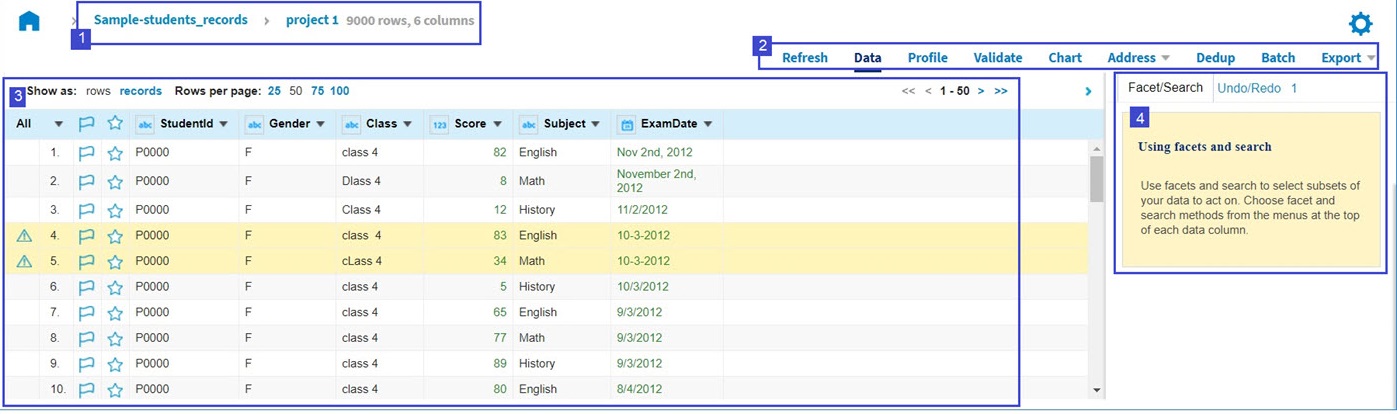Screen dimensions: 1397x414
Task: Switch the view to show as records
Action: (140, 91)
